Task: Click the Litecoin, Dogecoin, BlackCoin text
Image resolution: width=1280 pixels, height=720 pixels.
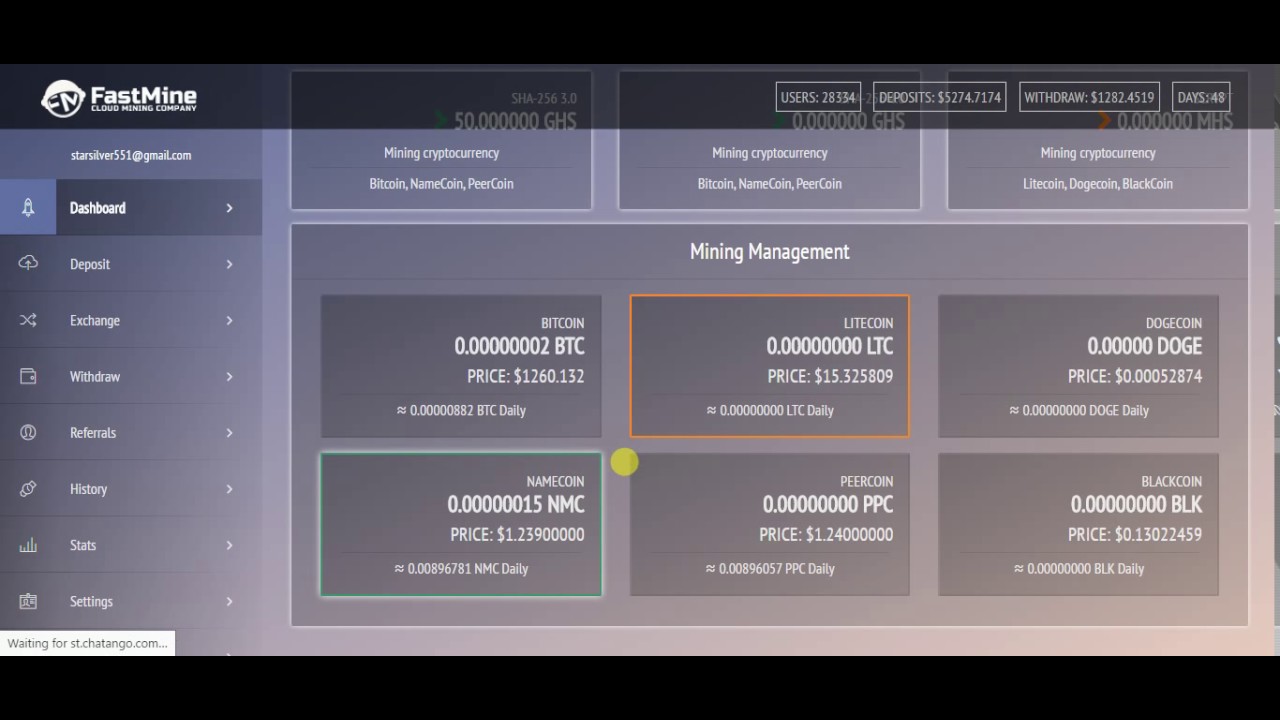Action: point(1098,184)
